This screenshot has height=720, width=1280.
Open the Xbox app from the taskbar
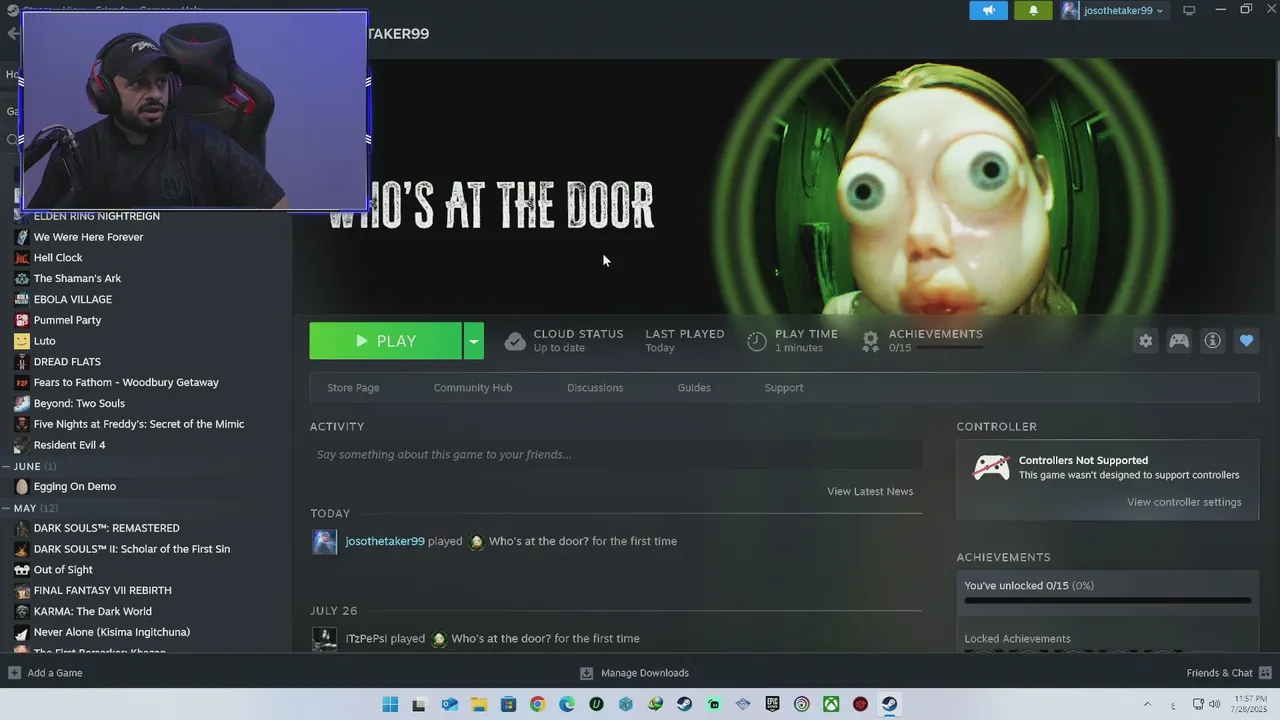pos(831,704)
